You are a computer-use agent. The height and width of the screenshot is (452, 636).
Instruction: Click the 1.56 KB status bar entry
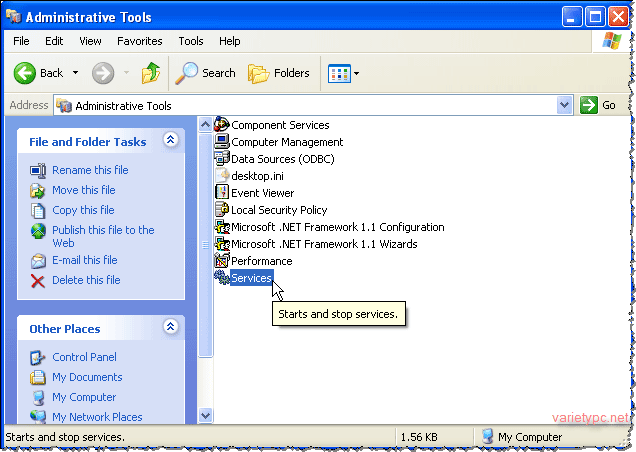[x=419, y=437]
